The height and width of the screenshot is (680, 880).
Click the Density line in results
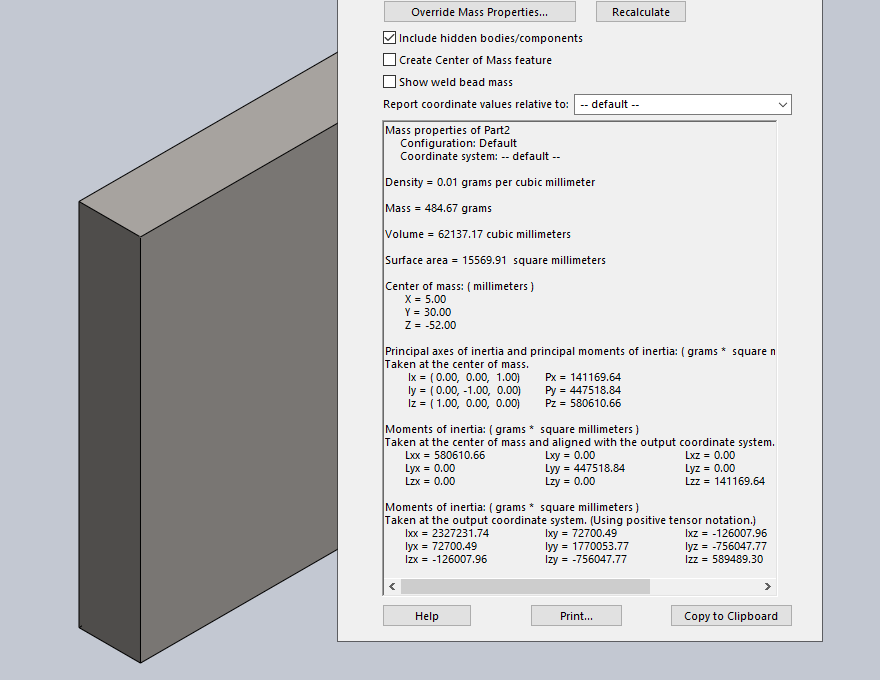[x=490, y=182]
